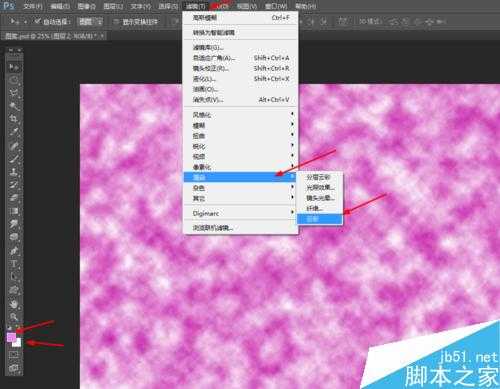Image resolution: width=500 pixels, height=389 pixels.
Task: Expand the 锐化 submenu
Action: (x=240, y=146)
